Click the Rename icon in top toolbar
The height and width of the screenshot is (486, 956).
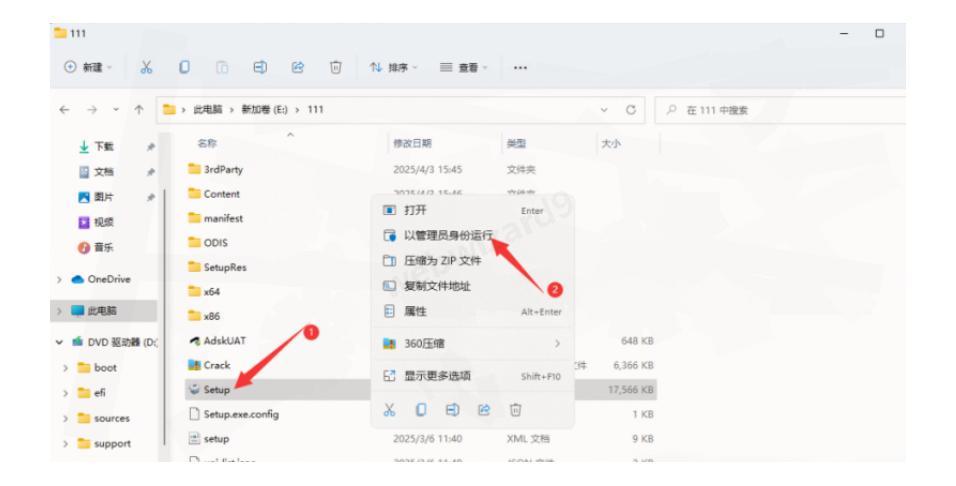coord(260,67)
